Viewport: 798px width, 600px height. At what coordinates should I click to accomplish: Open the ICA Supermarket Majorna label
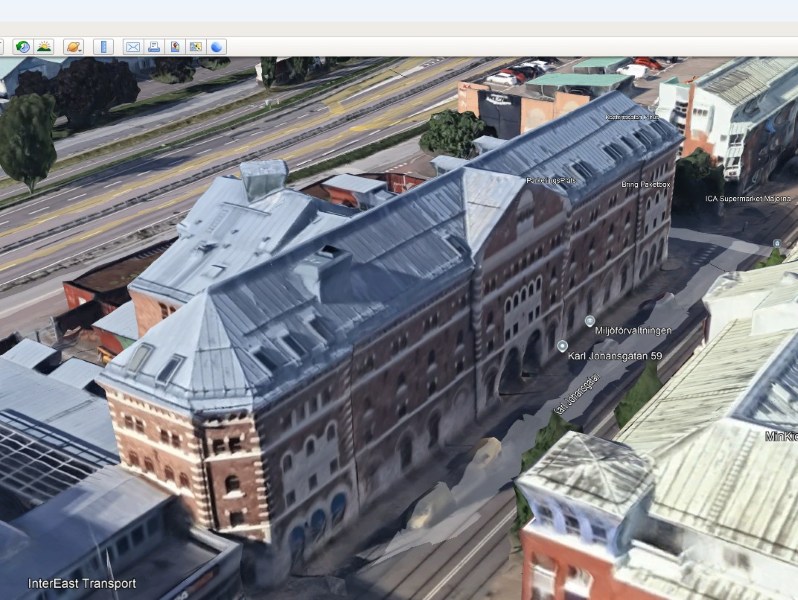(x=741, y=198)
